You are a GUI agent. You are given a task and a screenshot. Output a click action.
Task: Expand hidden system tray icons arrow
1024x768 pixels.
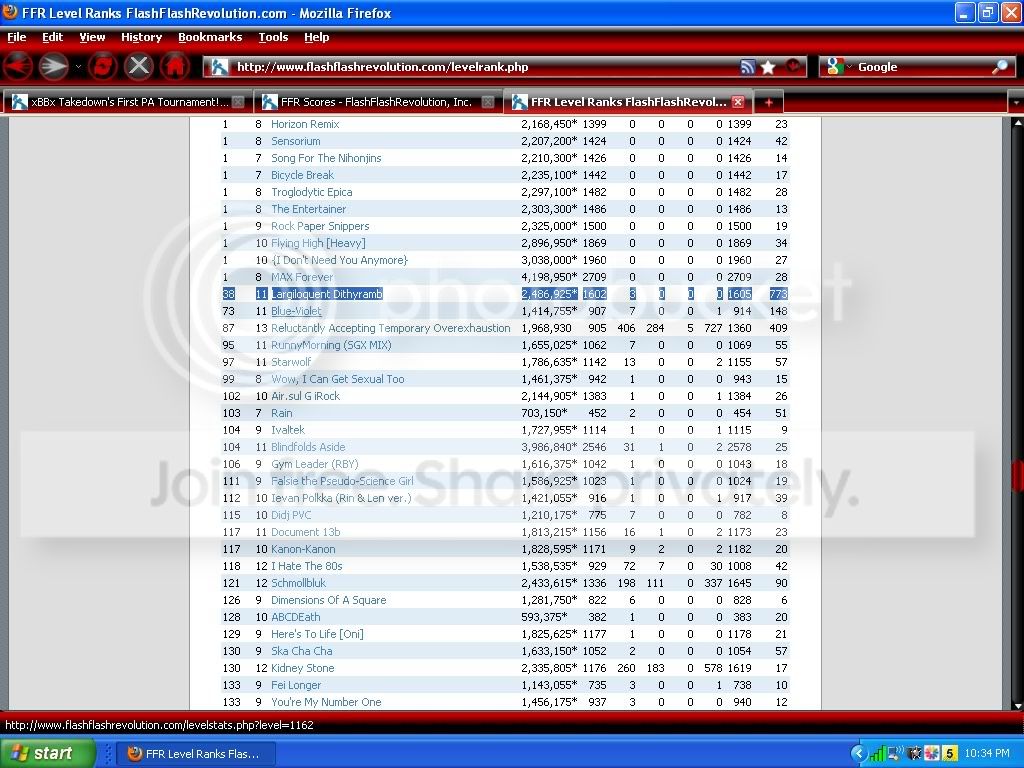pyautogui.click(x=859, y=753)
